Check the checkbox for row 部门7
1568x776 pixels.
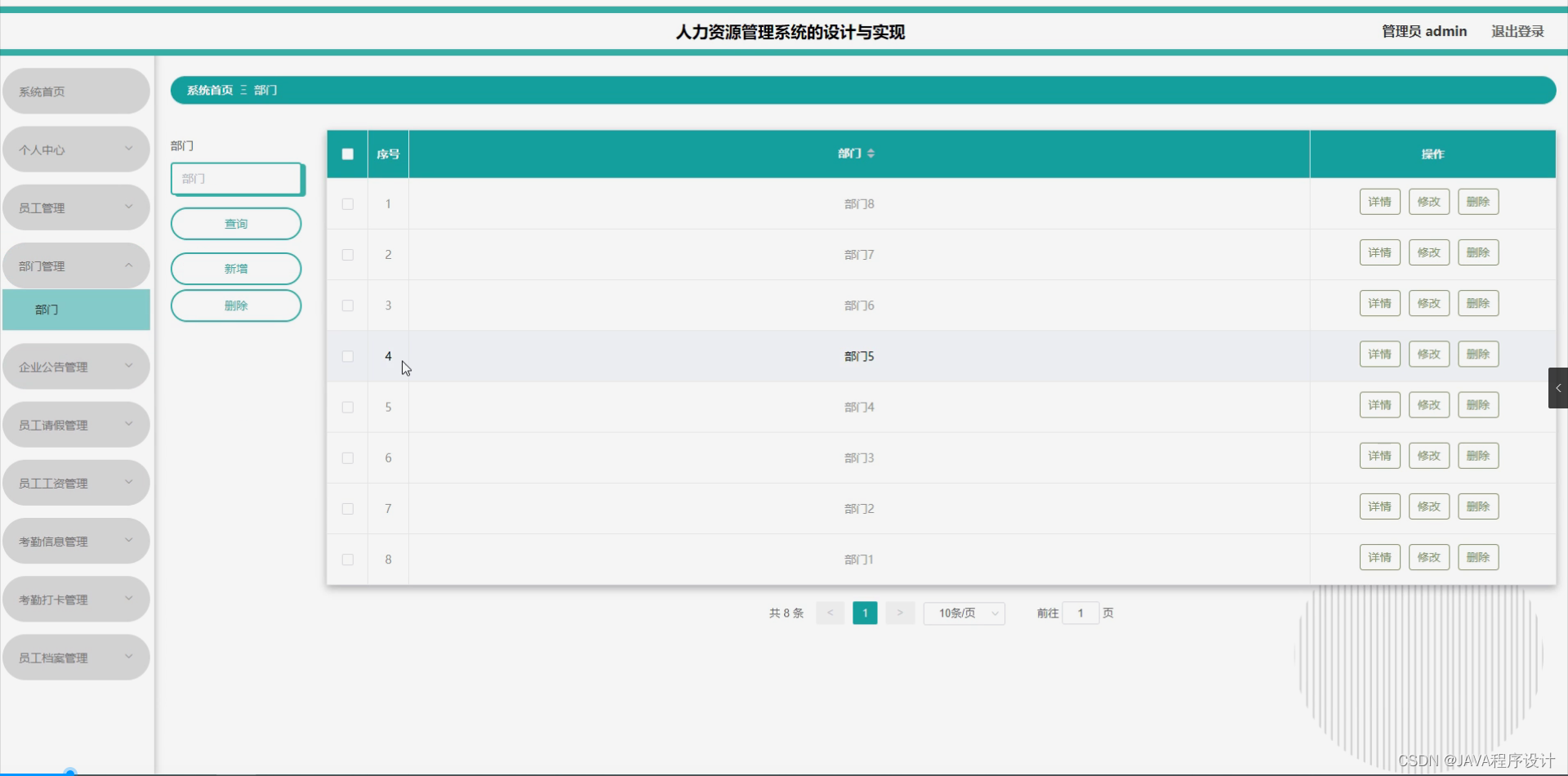[348, 255]
